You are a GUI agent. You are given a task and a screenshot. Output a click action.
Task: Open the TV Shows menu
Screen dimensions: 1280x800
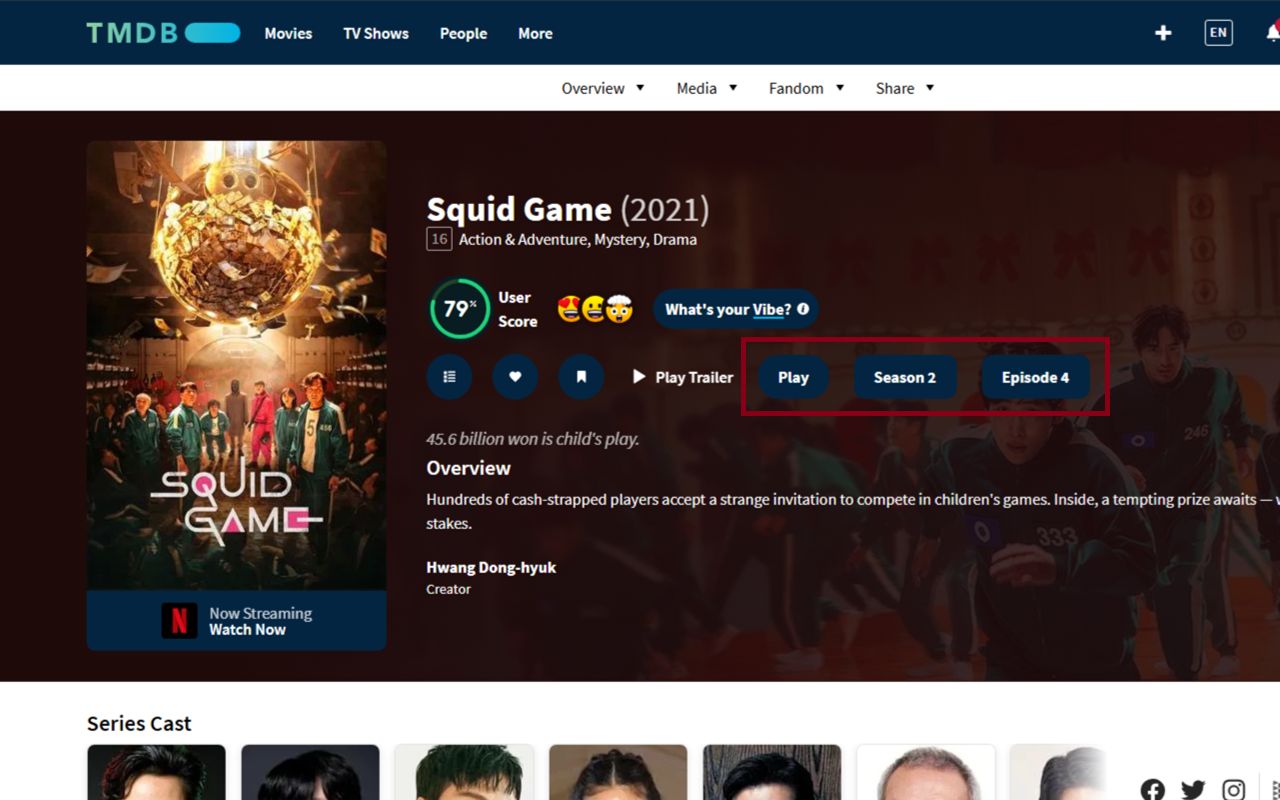pyautogui.click(x=376, y=33)
